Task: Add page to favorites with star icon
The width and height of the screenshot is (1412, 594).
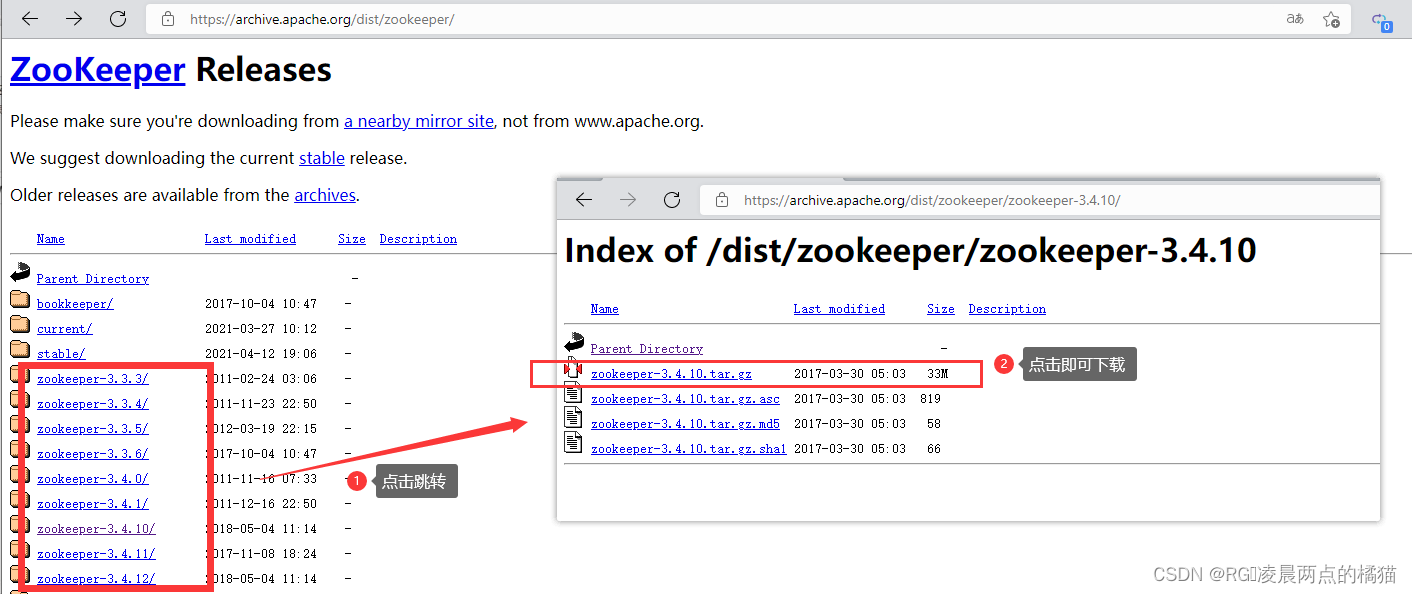Action: coord(1331,19)
